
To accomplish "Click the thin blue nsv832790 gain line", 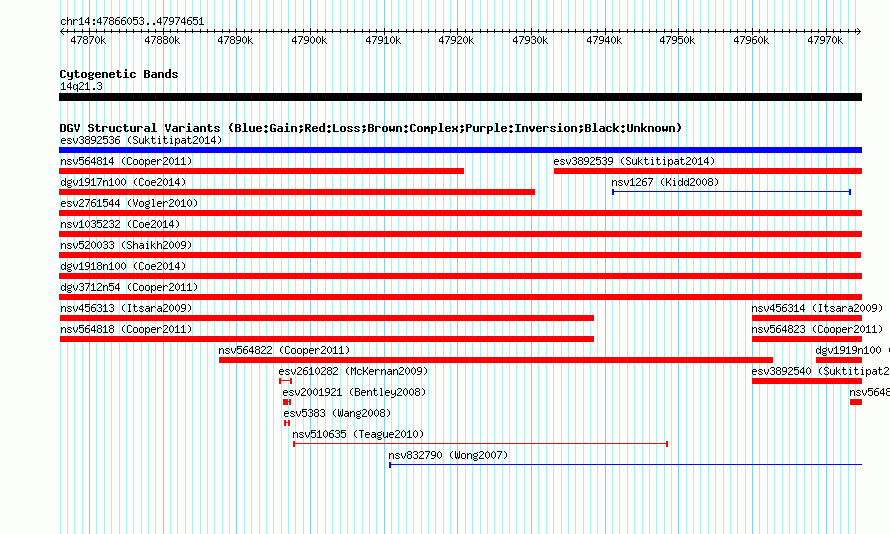I will coord(625,465).
